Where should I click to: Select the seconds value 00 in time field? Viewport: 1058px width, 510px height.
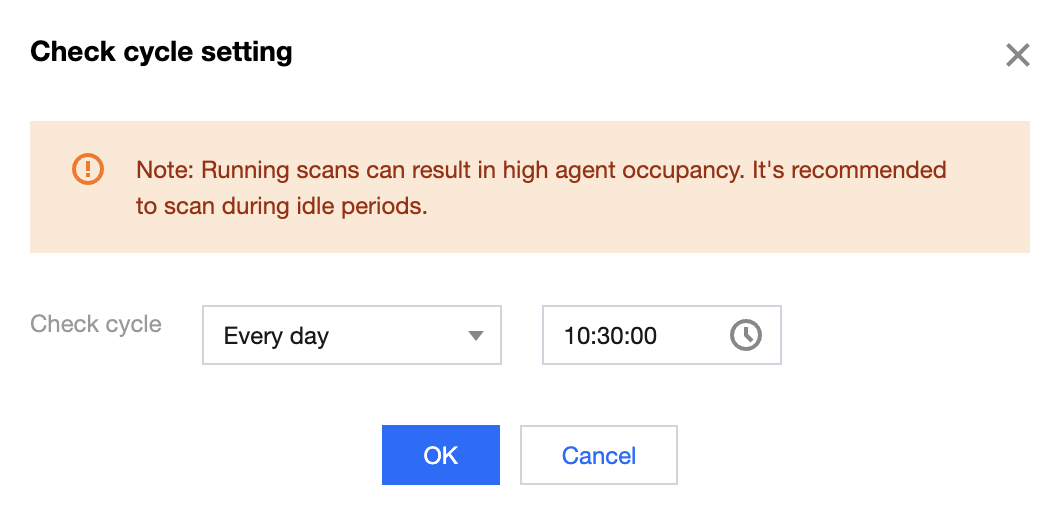click(x=643, y=336)
